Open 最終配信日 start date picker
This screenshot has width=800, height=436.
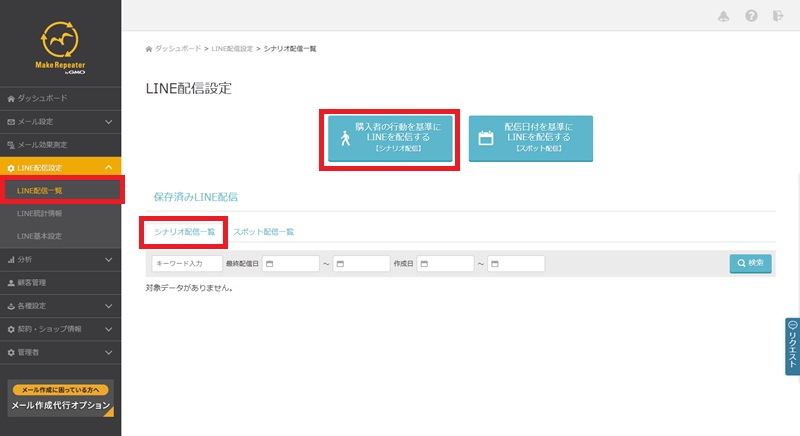pyautogui.click(x=291, y=264)
